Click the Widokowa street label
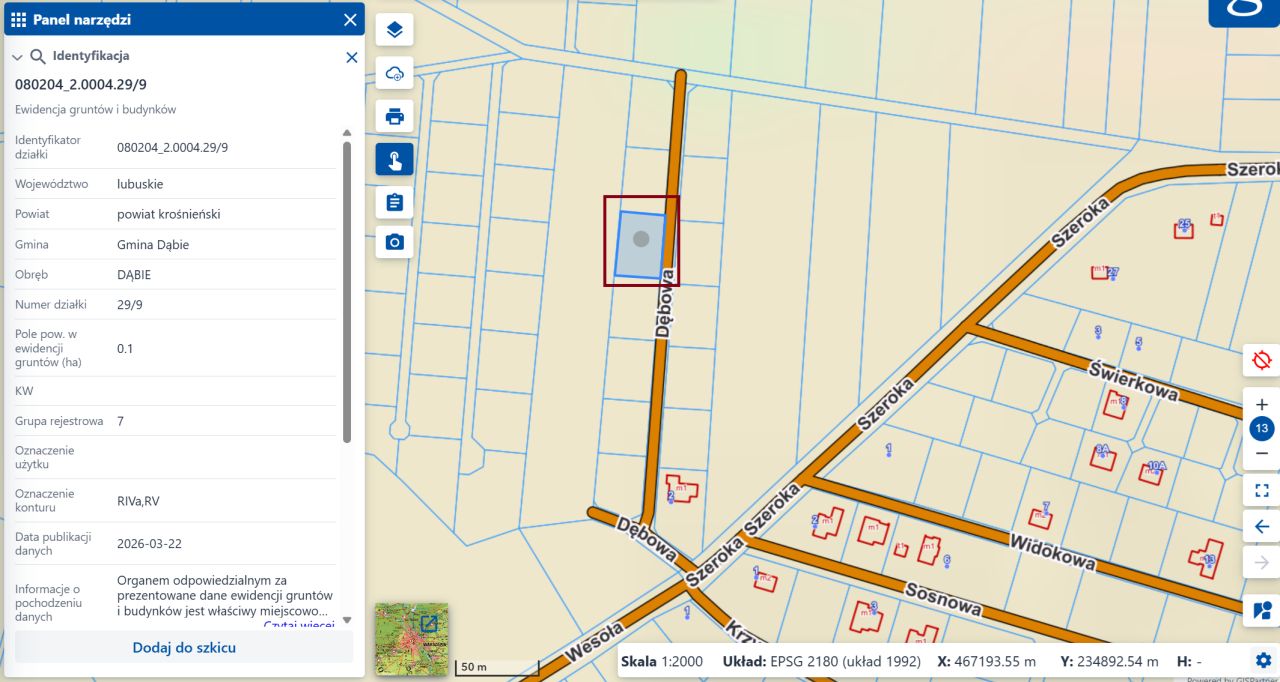The height and width of the screenshot is (682, 1280). [x=1052, y=552]
